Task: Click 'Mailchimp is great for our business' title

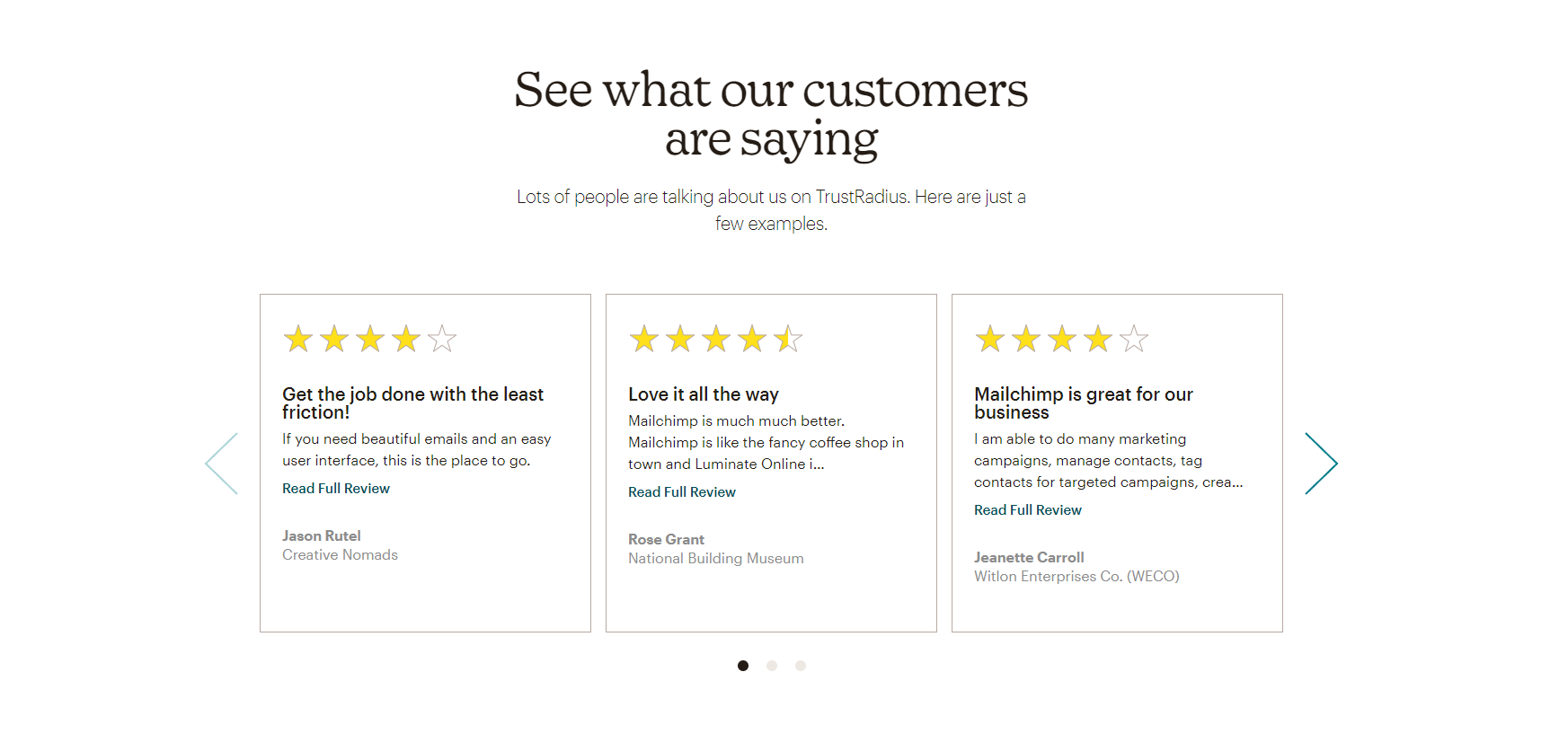Action: point(1084,403)
